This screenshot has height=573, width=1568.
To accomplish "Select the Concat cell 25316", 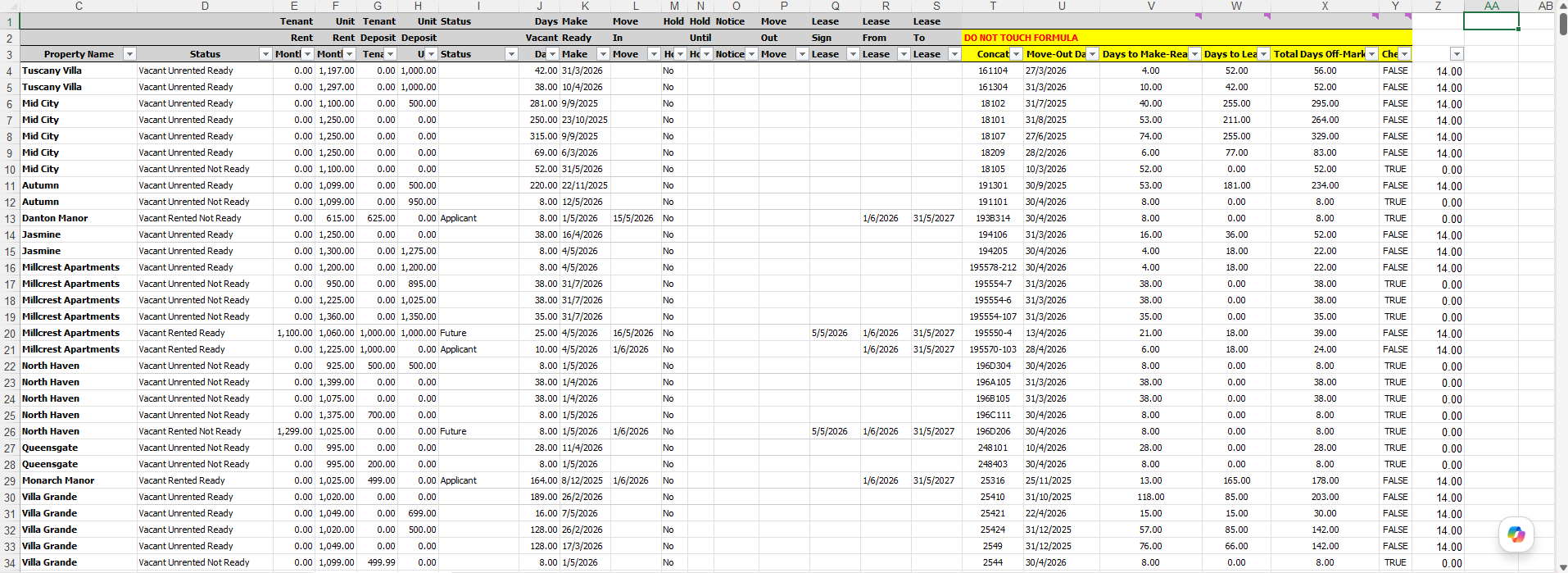I will (993, 480).
